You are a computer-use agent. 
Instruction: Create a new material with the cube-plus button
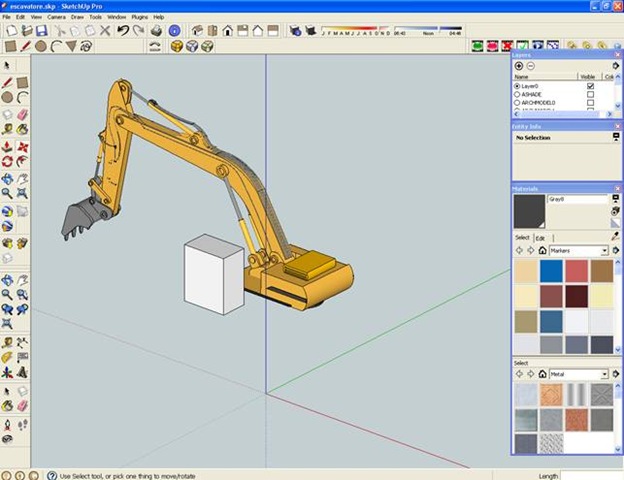pos(616,210)
